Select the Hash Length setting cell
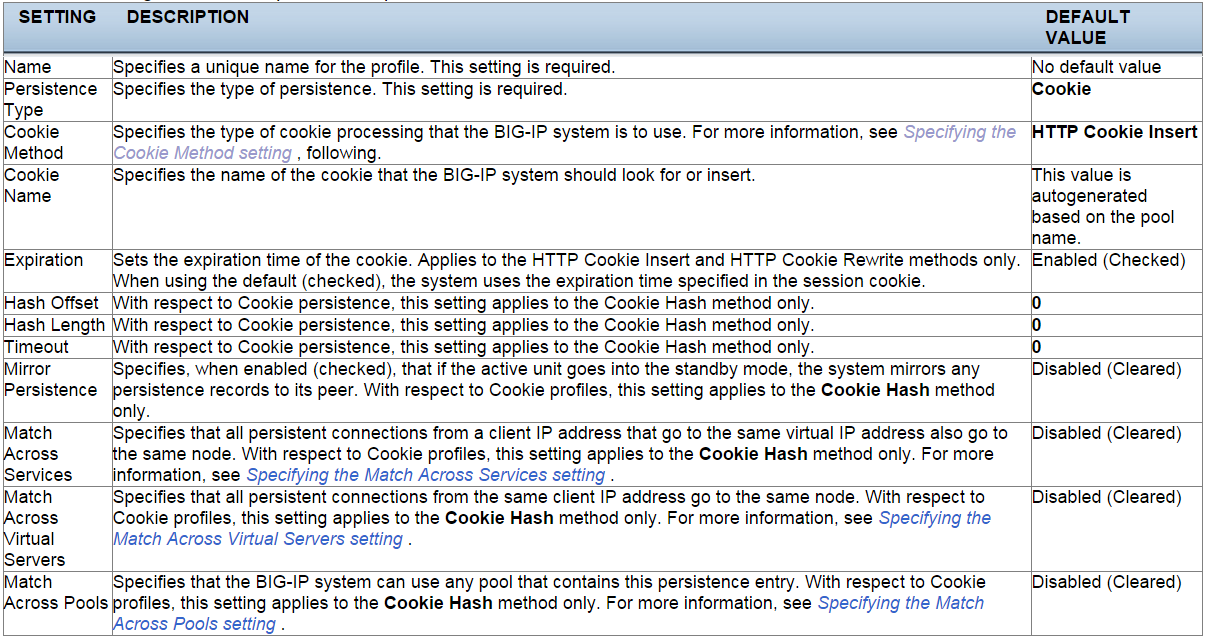The width and height of the screenshot is (1206, 637). coord(54,325)
